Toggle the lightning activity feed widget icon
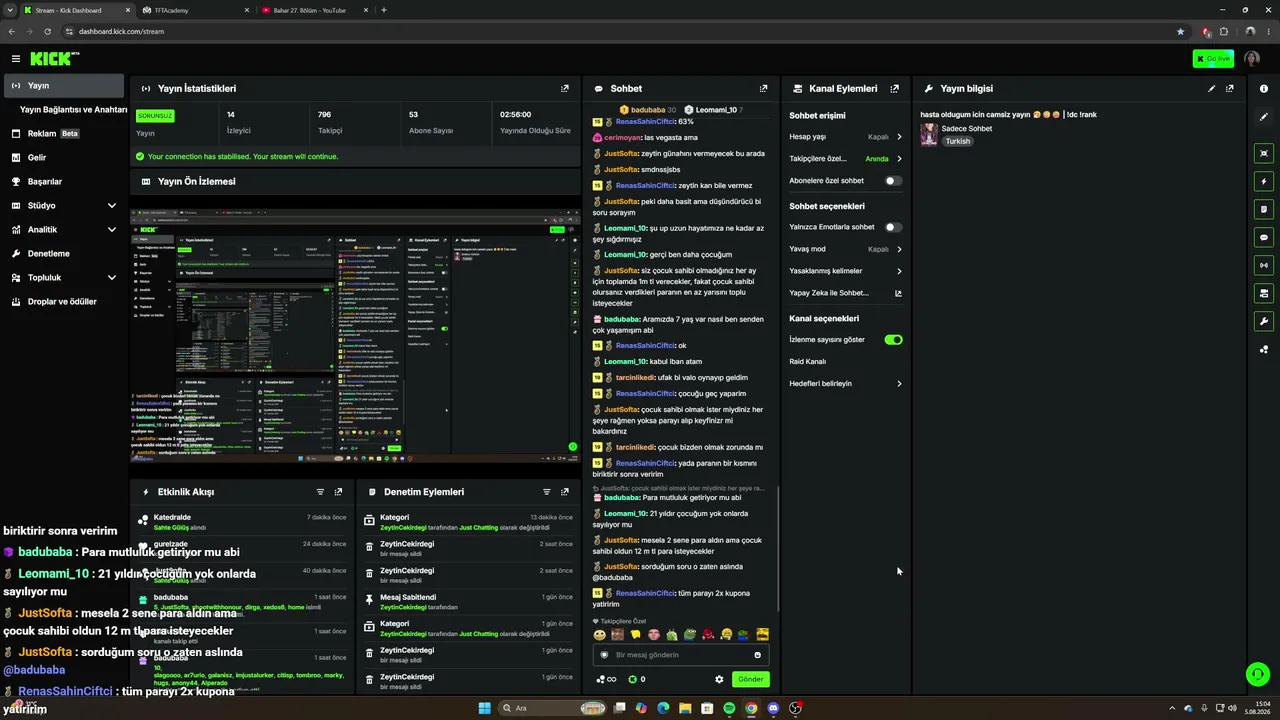Viewport: 1280px width, 720px height. click(x=1264, y=182)
